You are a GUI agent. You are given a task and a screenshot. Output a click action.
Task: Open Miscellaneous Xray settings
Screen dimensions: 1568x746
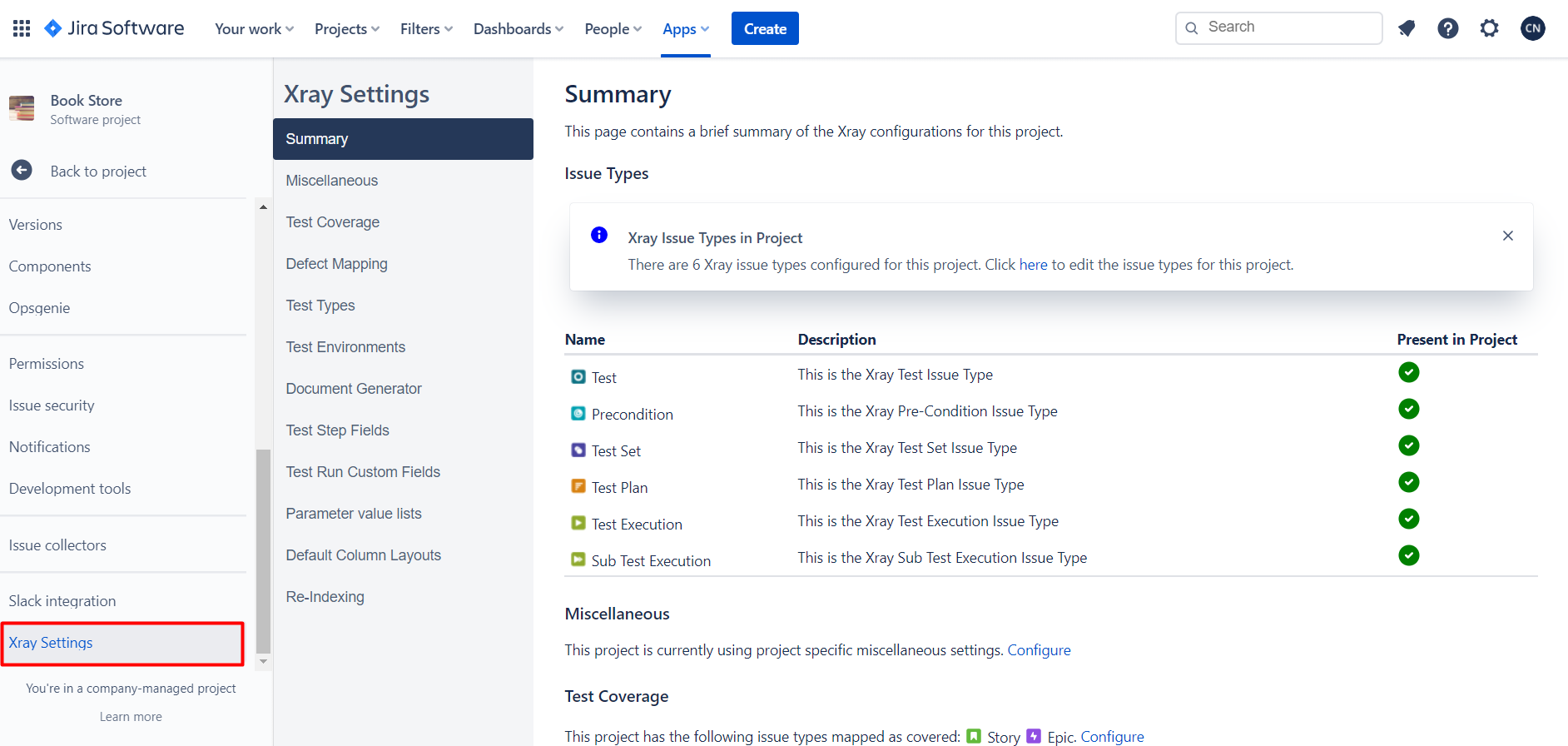[x=403, y=181]
